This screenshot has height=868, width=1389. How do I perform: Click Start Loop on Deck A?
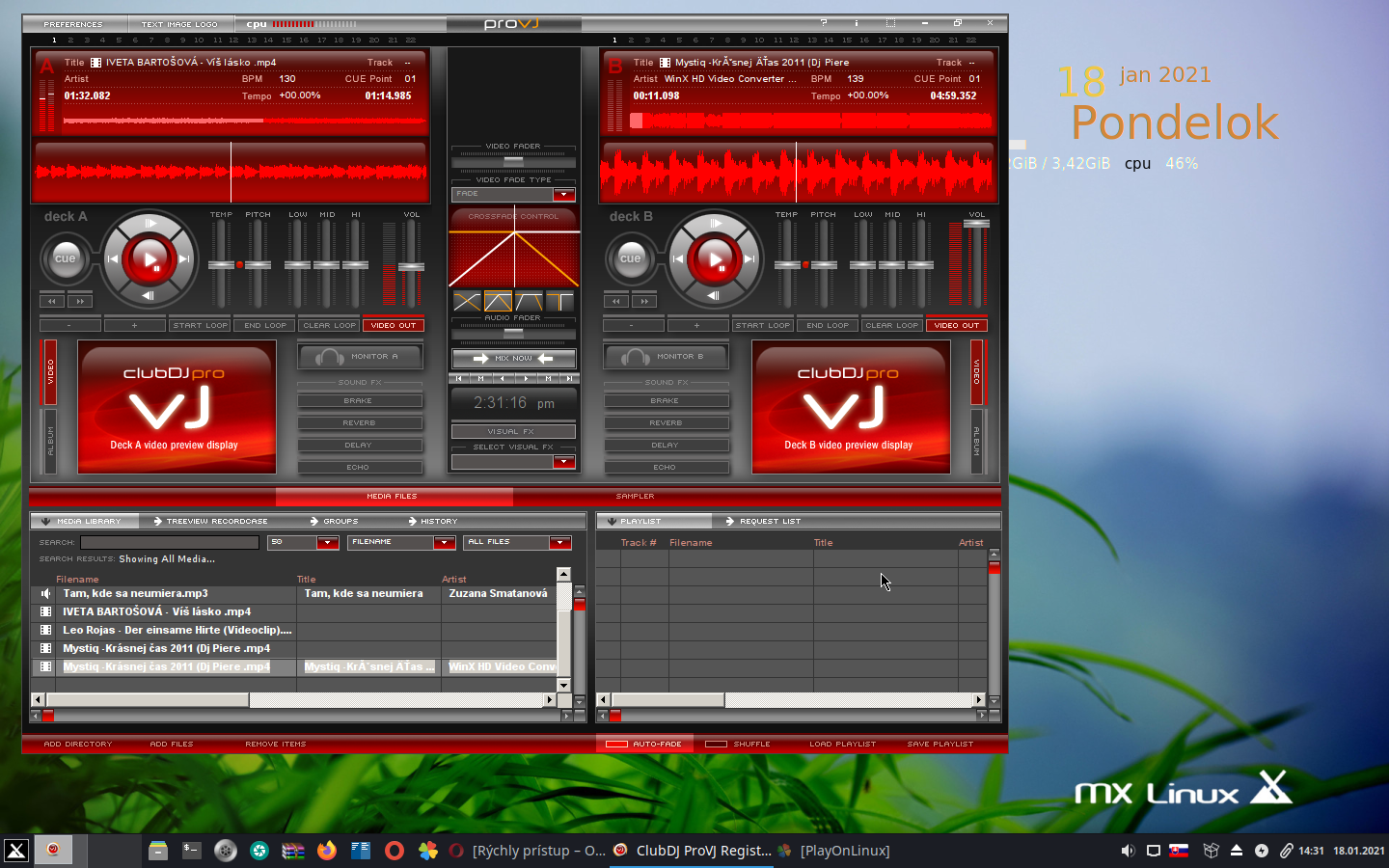(201, 325)
